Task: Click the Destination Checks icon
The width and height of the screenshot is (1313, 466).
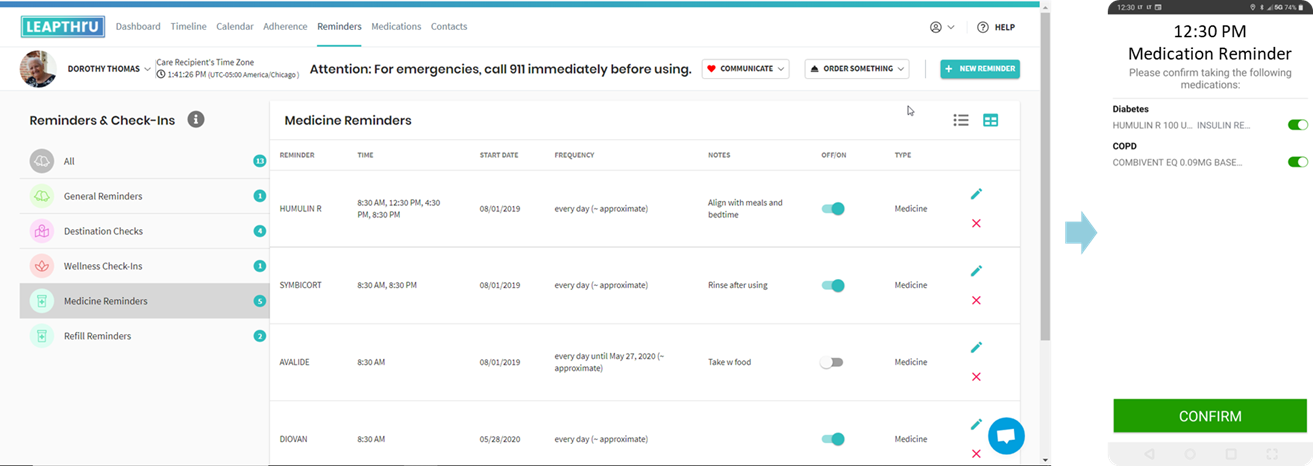Action: coord(41,231)
